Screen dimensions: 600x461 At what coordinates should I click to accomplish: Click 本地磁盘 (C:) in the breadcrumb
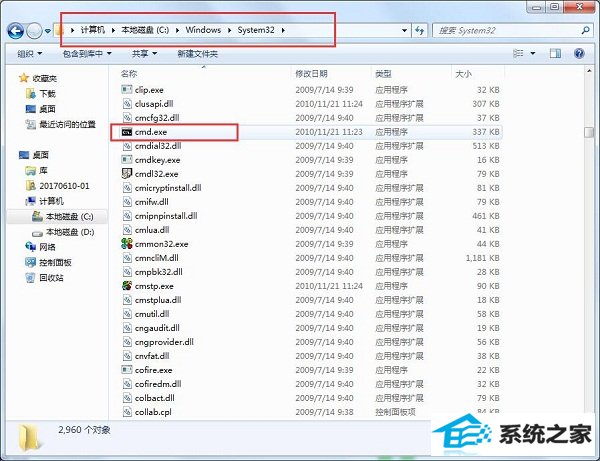click(x=145, y=30)
